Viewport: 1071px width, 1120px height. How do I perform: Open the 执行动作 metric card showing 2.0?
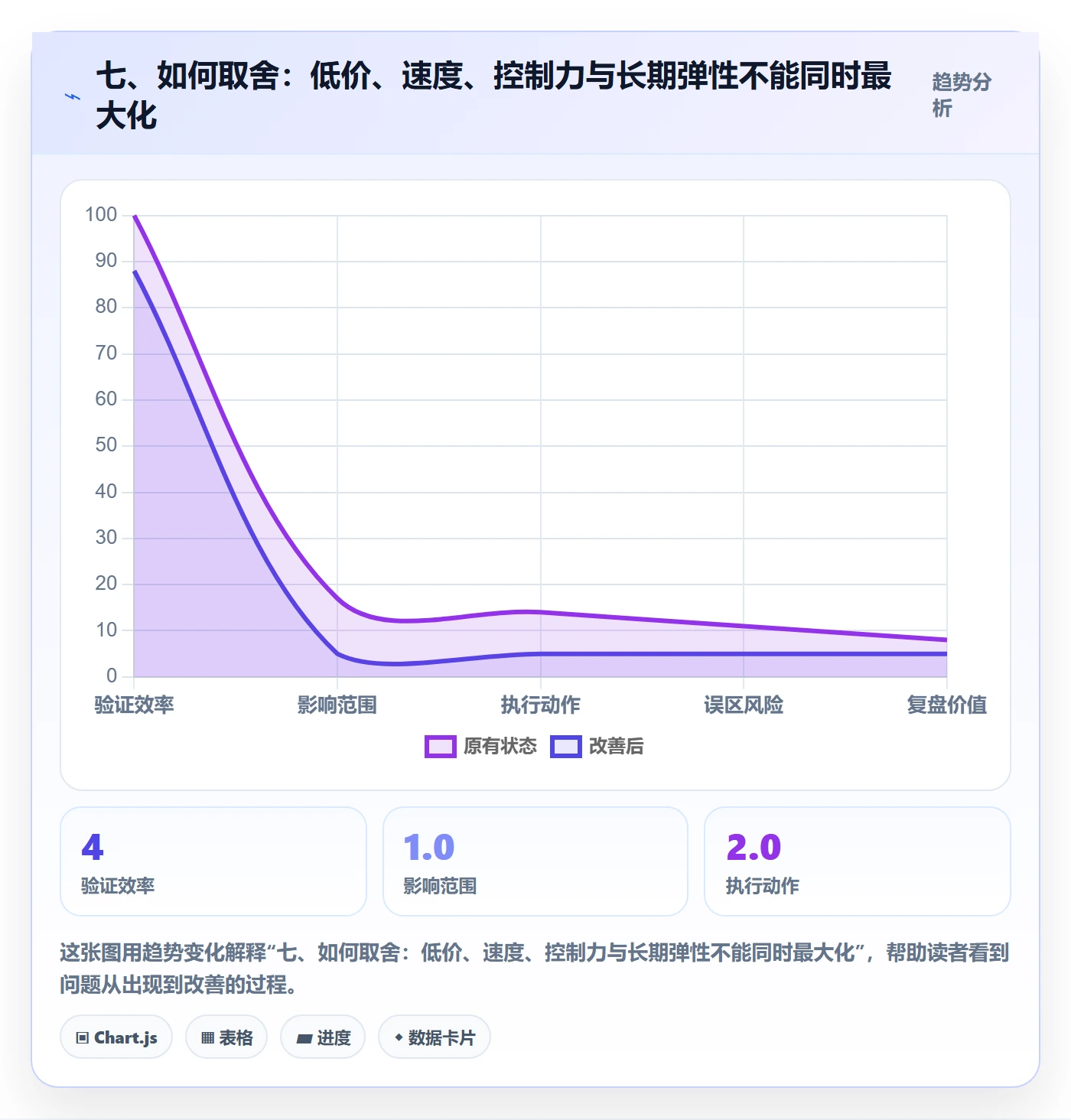click(x=858, y=861)
